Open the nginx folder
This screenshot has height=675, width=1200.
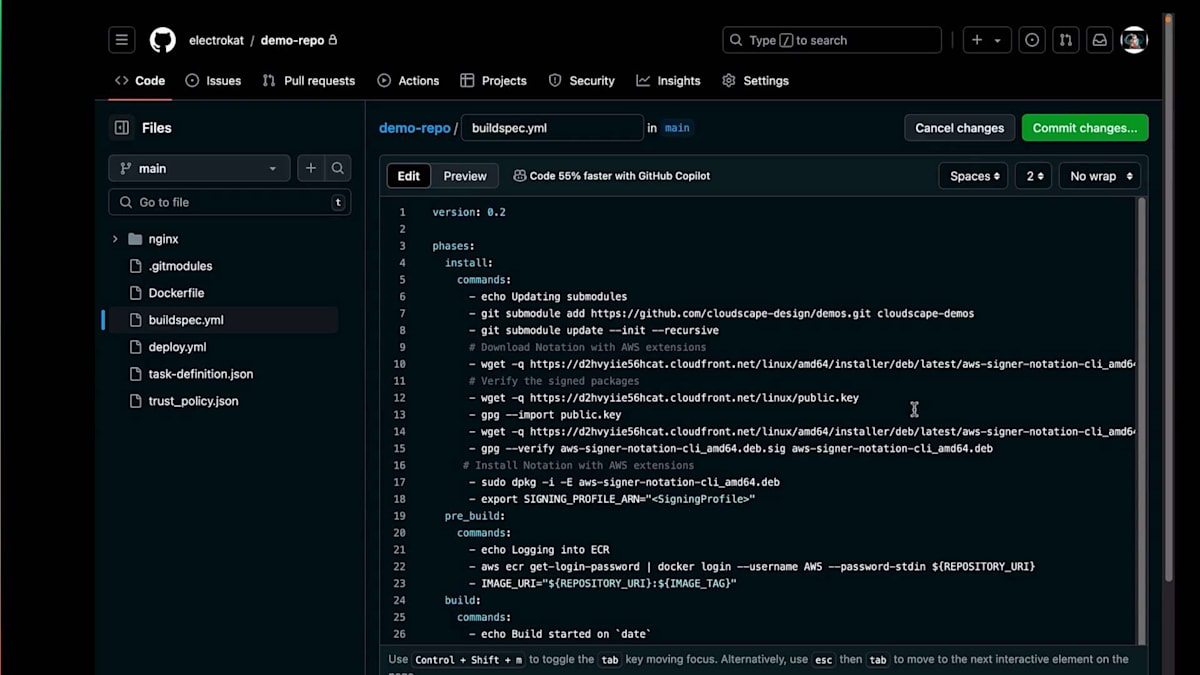163,239
